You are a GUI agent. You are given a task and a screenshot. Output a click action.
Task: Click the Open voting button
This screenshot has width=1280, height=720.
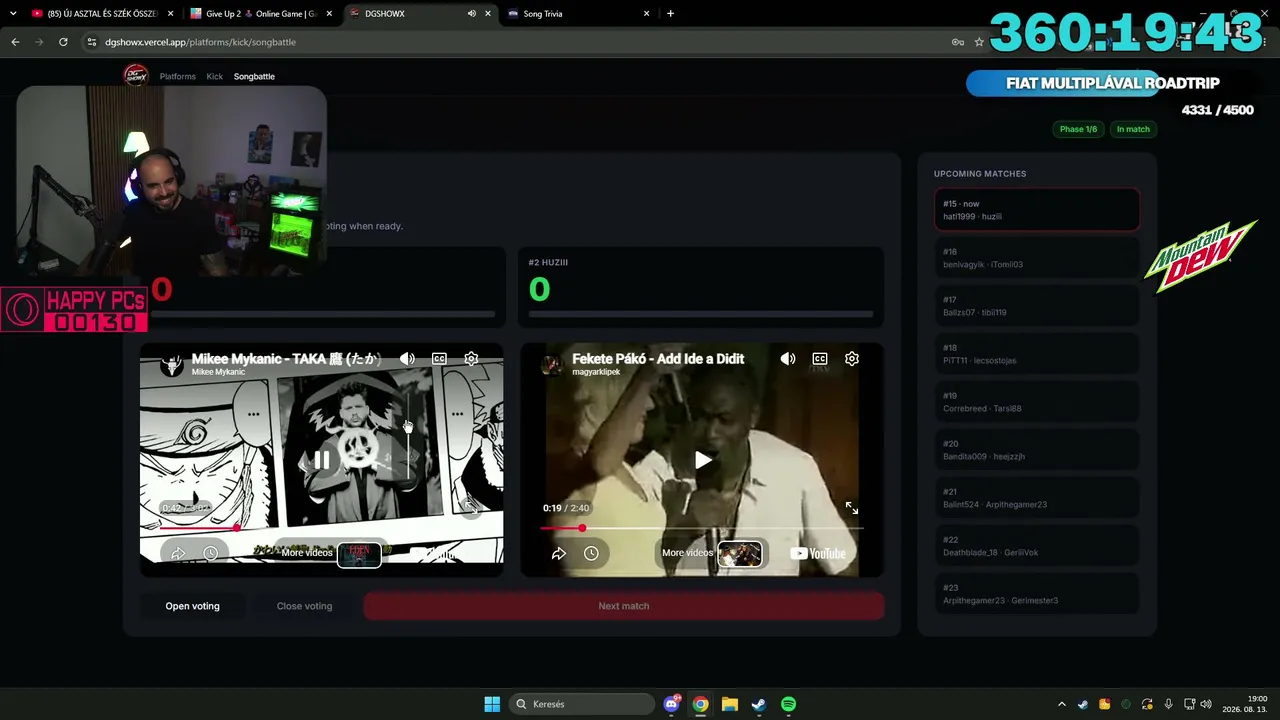[x=193, y=606]
